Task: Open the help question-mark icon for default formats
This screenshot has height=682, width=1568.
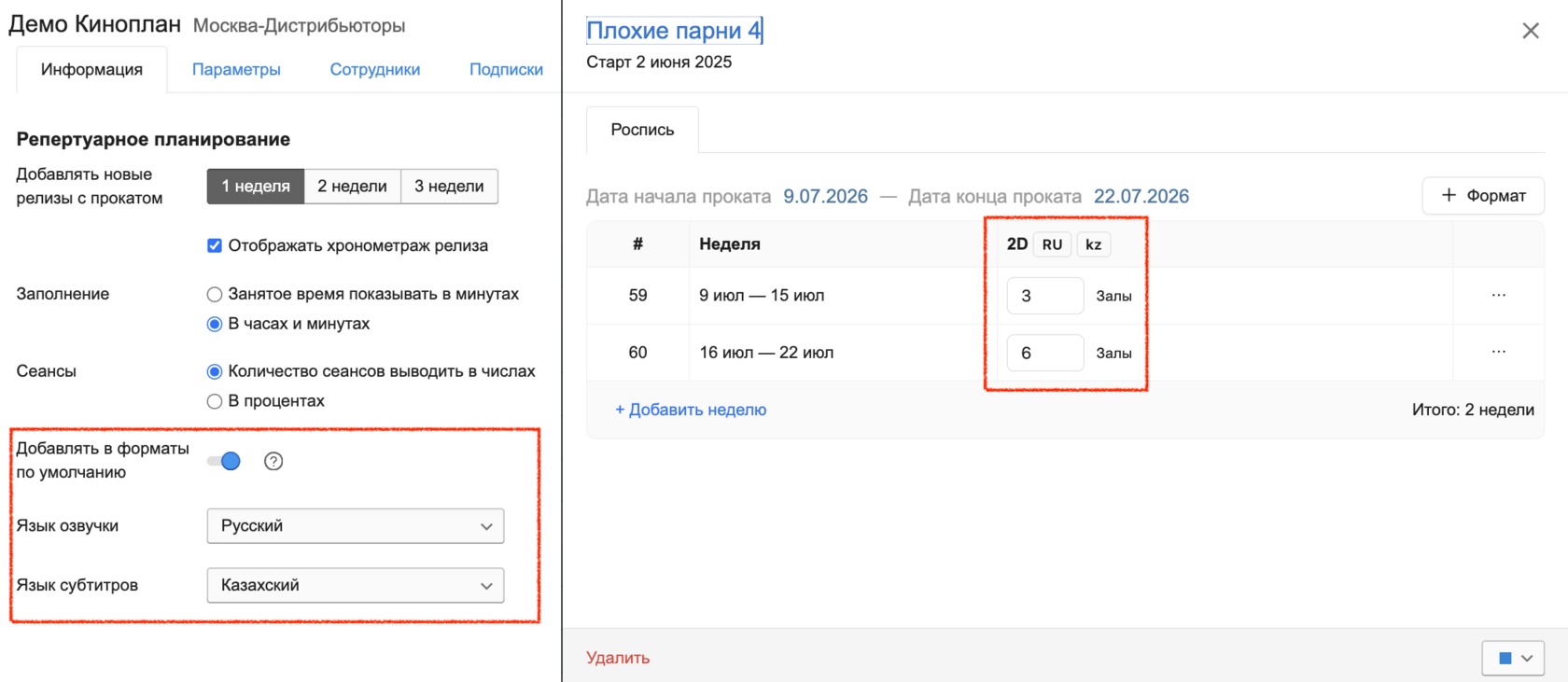Action: [273, 461]
